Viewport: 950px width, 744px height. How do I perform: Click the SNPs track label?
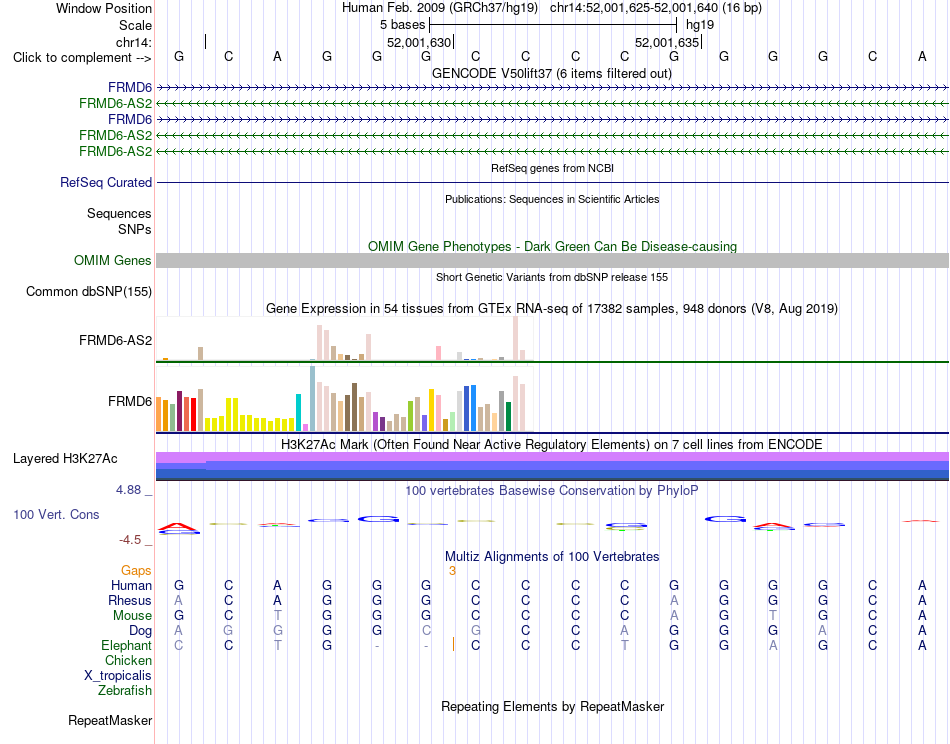pos(135,230)
